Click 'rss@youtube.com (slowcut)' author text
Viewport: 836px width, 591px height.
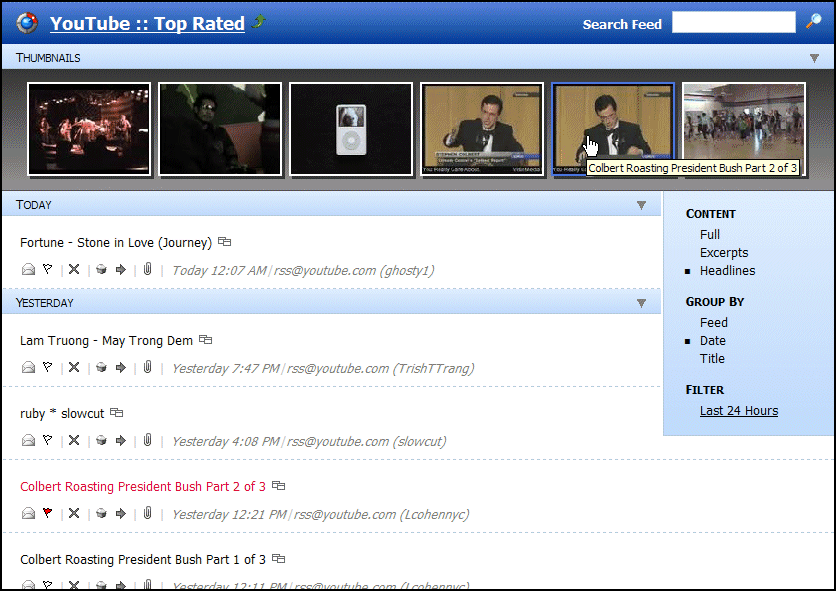point(367,442)
